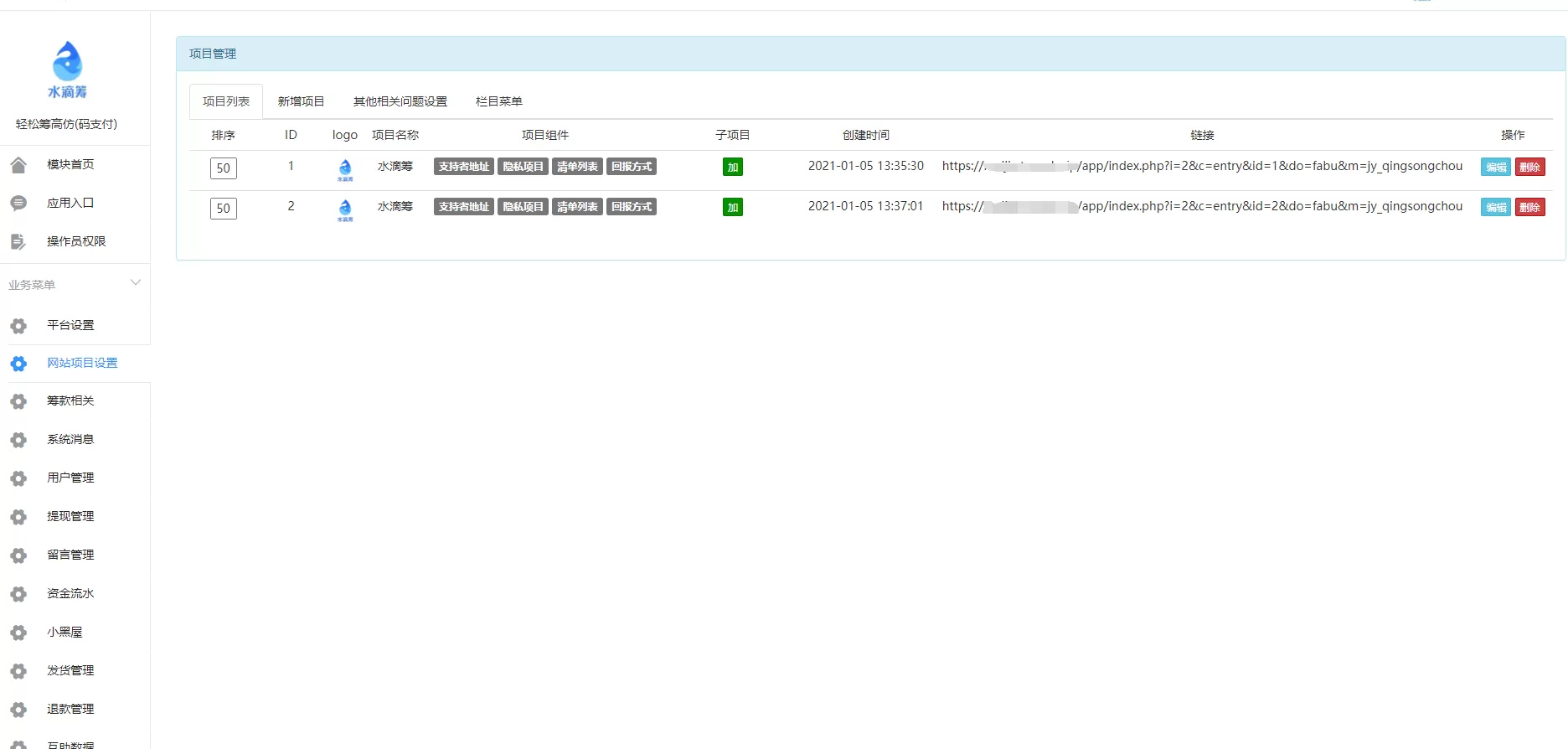Click green 加 button for project 1
Screen dimensions: 1568x749
(732, 167)
